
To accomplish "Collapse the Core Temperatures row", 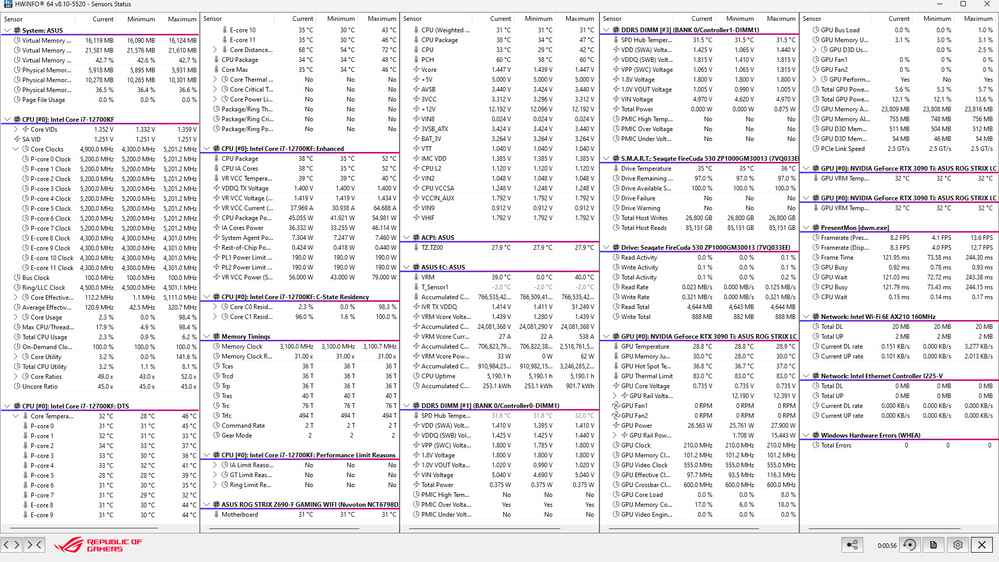I will tap(16, 416).
